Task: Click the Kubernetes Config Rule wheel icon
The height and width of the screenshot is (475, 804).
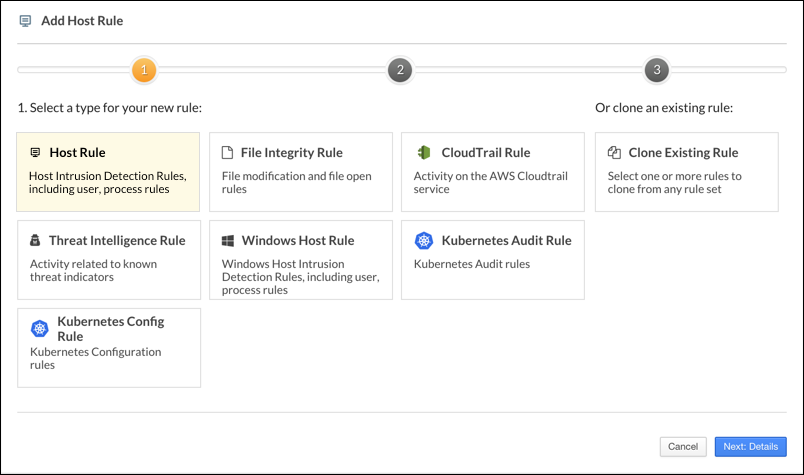Action: (40, 329)
